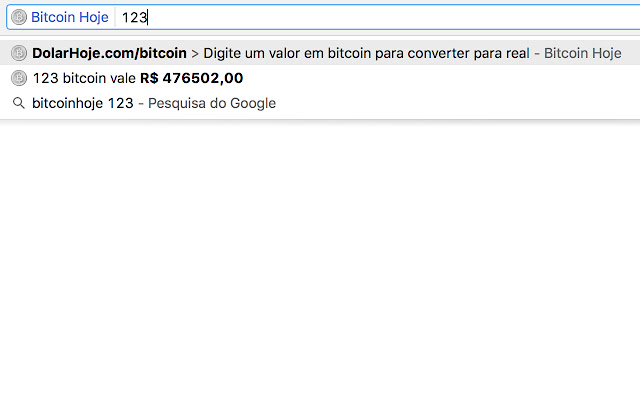Click divider between 'Bitcoin Hoje' and '123'

(115, 17)
